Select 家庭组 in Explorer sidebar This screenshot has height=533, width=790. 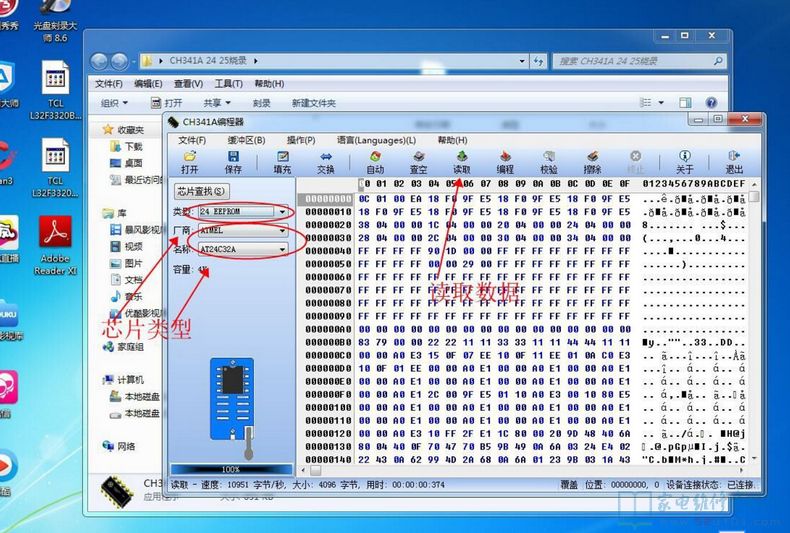pyautogui.click(x=124, y=347)
